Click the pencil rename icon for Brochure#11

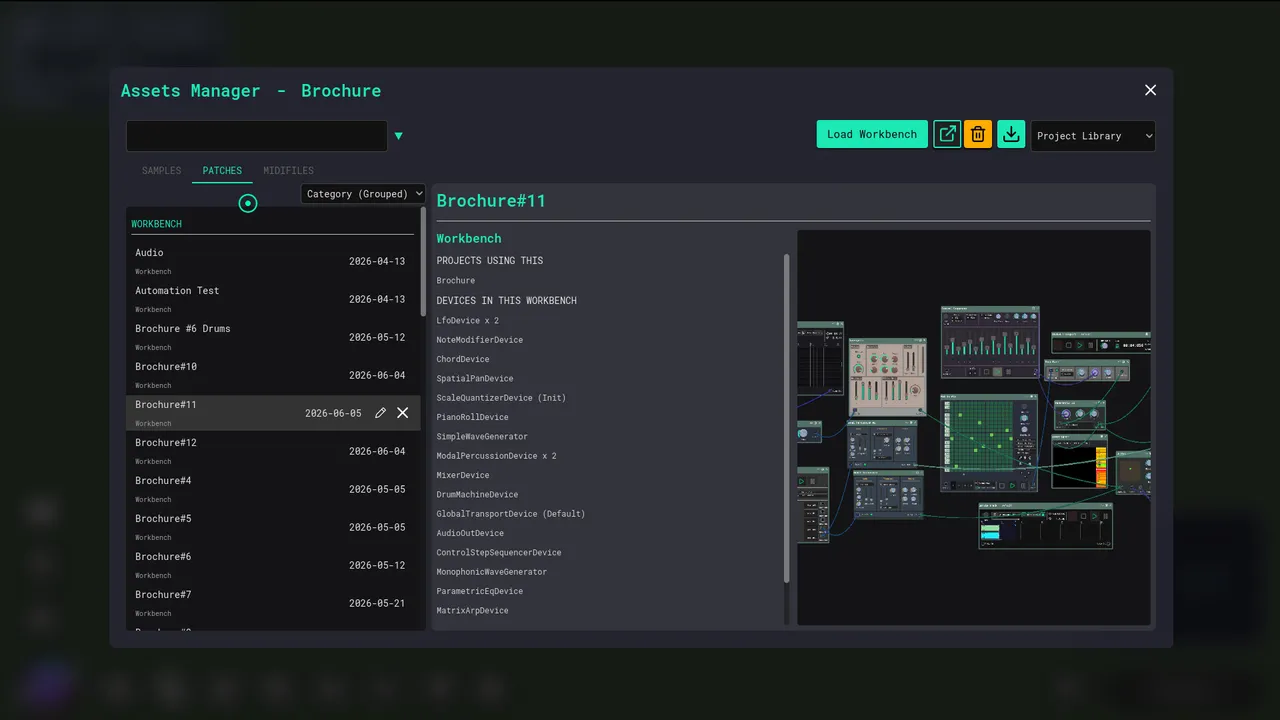coord(380,413)
